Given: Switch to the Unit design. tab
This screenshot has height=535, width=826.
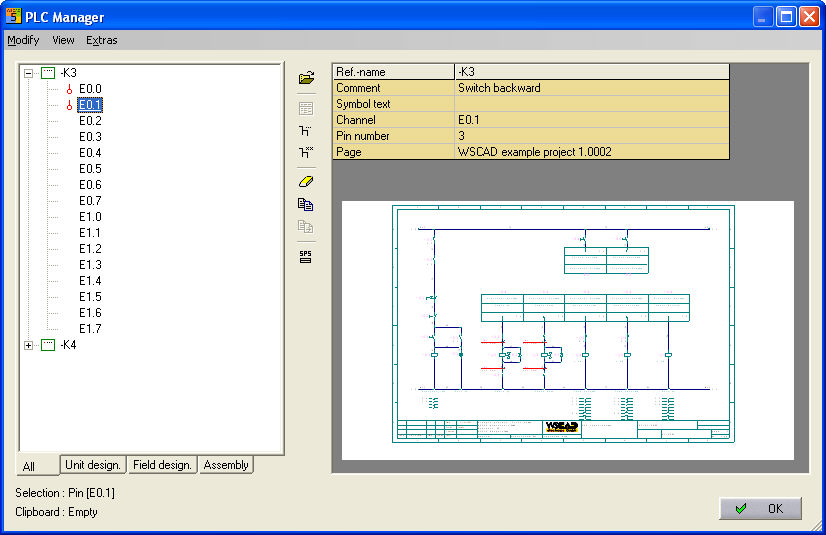Looking at the screenshot, I should point(93,465).
